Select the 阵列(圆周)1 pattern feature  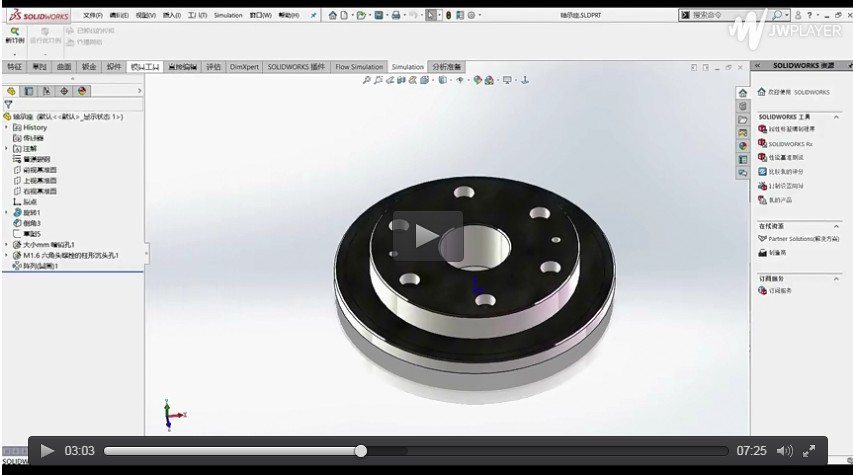point(40,266)
